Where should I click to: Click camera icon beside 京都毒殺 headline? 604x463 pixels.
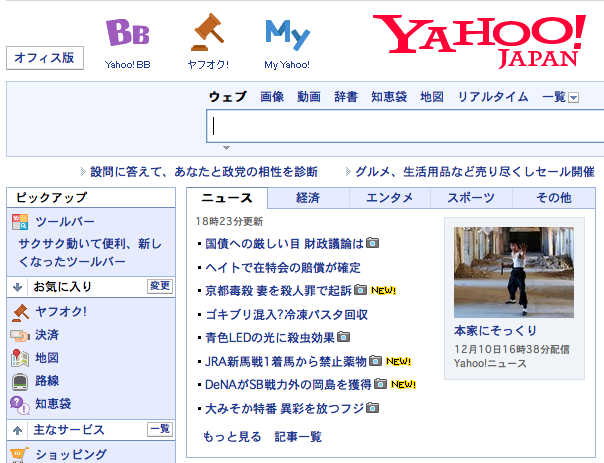[x=360, y=290]
